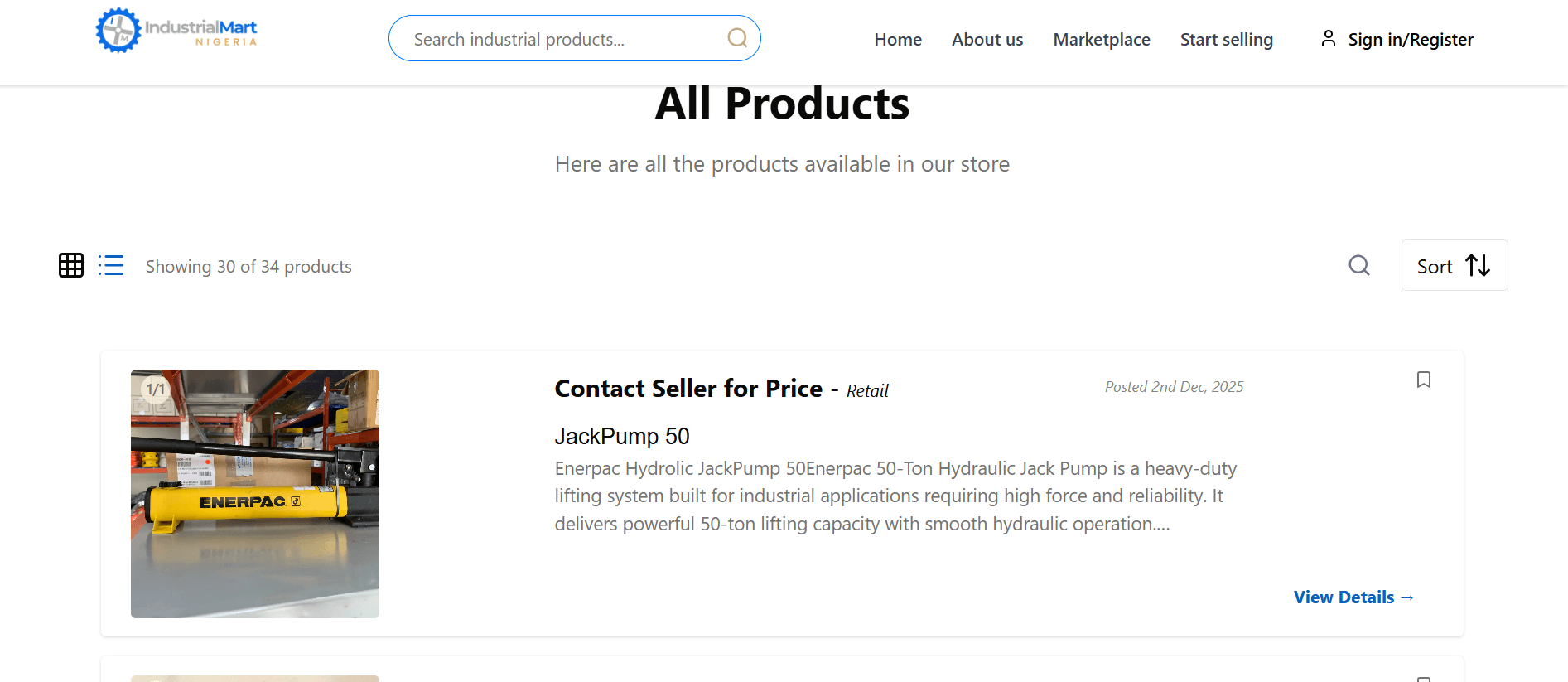This screenshot has width=1568, height=682.
Task: Click the All Products heading
Action: (x=783, y=104)
